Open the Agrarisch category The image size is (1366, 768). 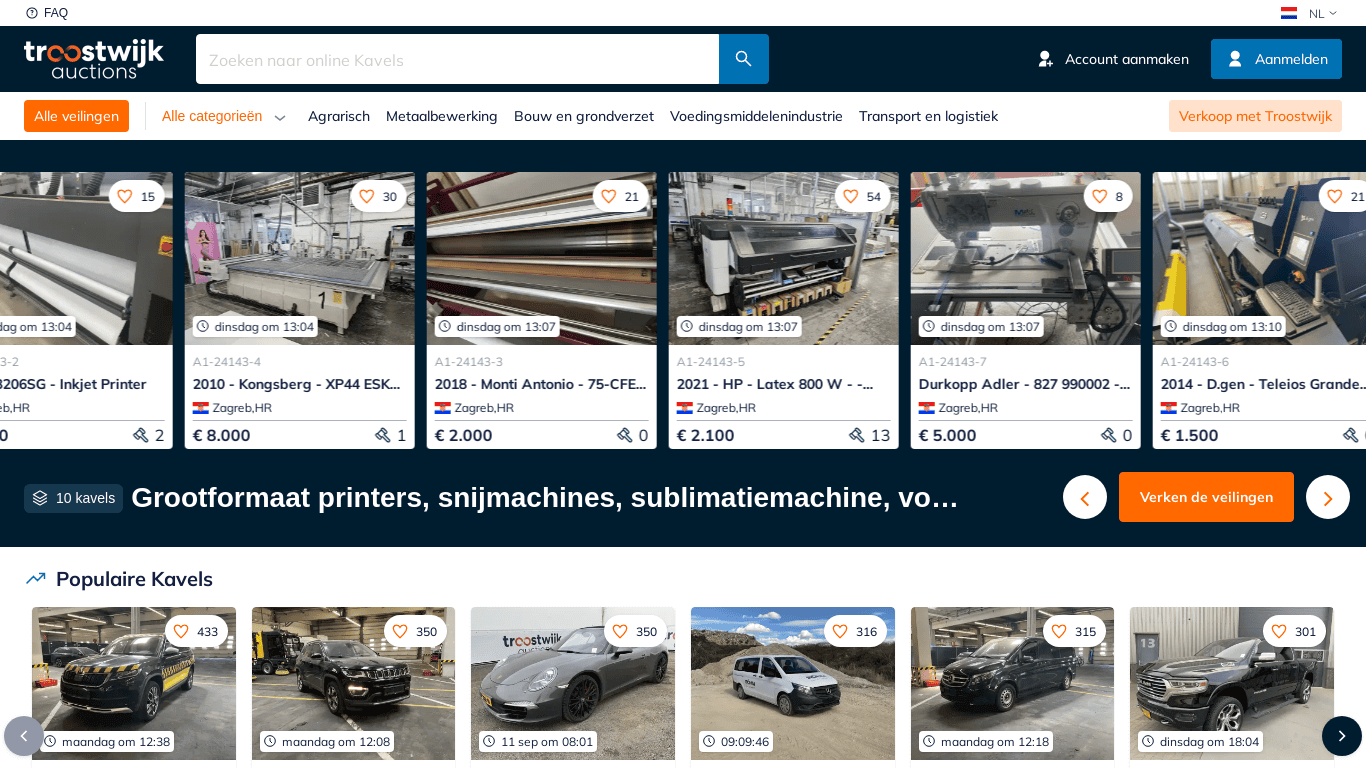339,116
